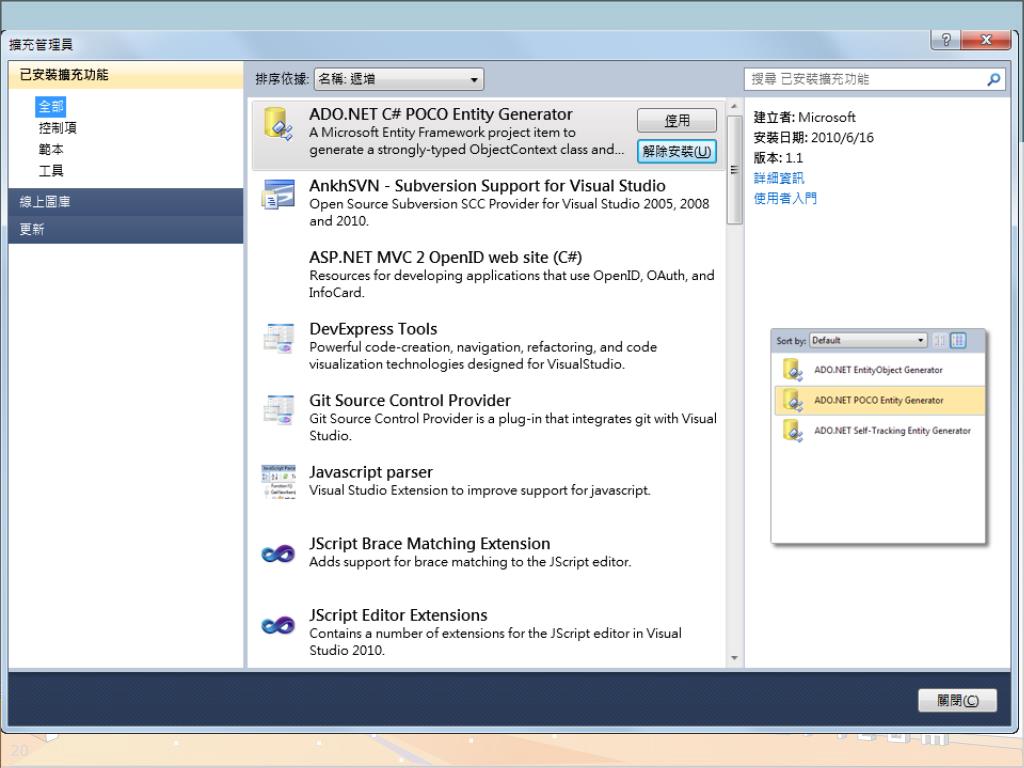Click the 解除安裝(U) uninstall button
Screen dimensions: 1024x768
coord(677,152)
